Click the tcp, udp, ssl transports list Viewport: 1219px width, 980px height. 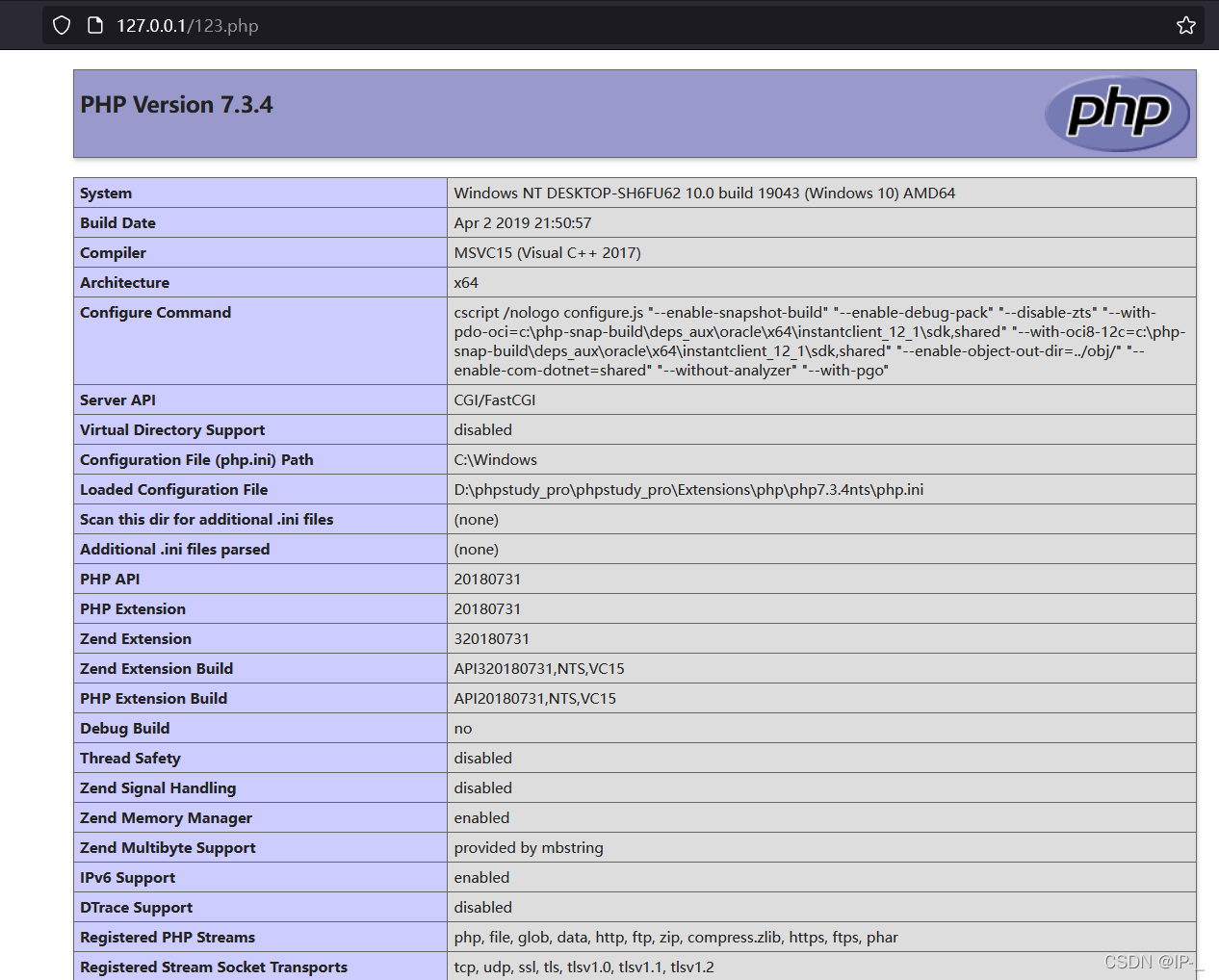[x=584, y=967]
